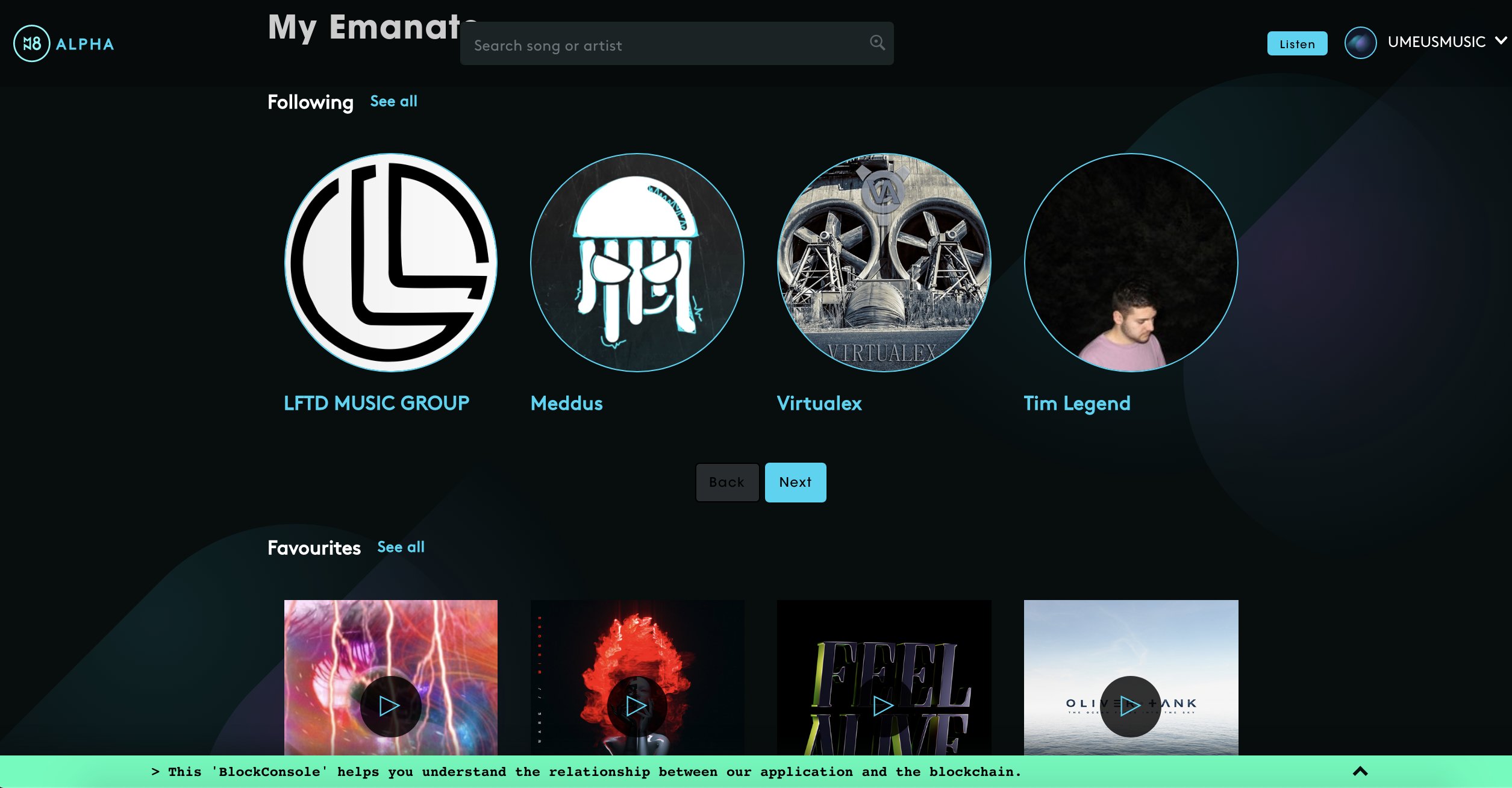Click the magnifier search icon

877,42
